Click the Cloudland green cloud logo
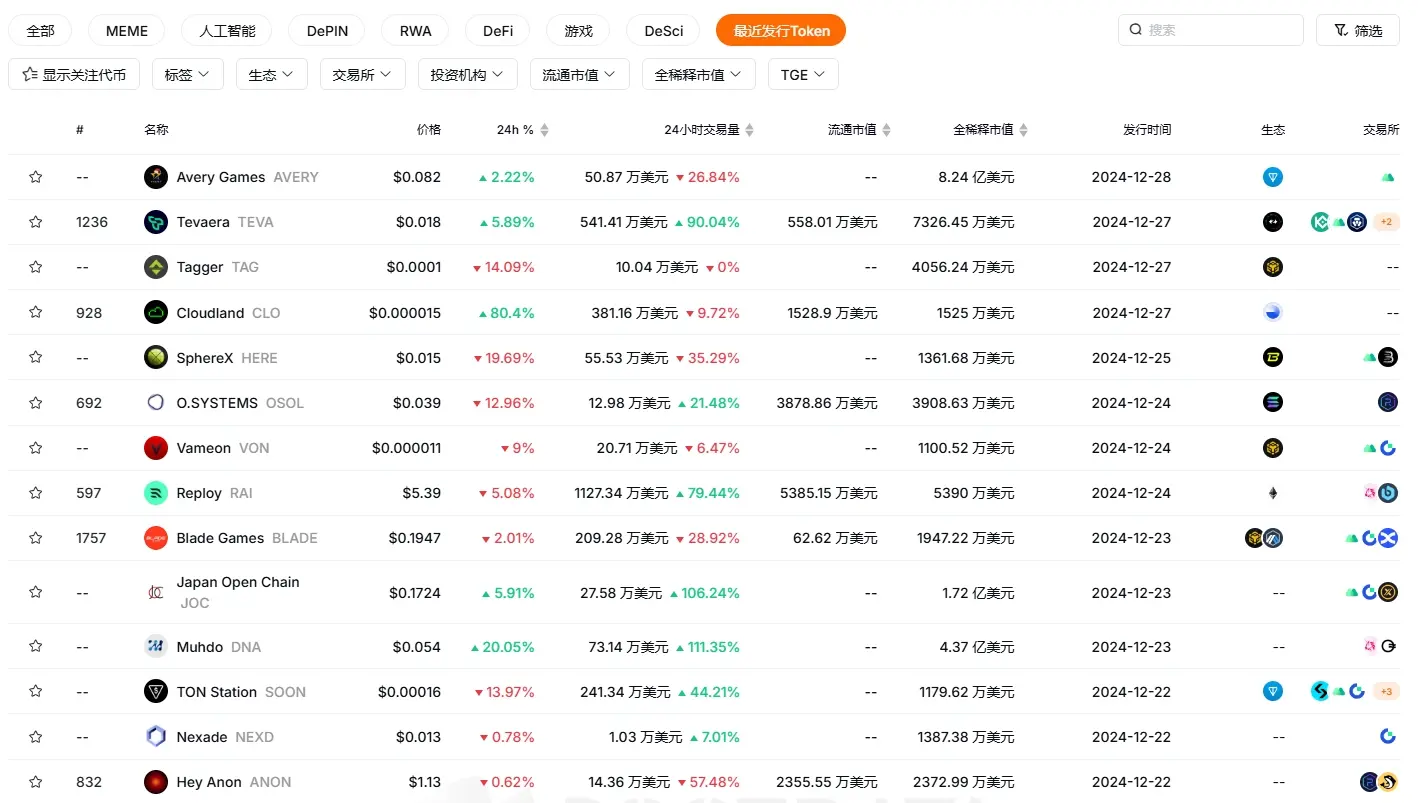Viewport: 1418px width, 803px height. point(156,313)
